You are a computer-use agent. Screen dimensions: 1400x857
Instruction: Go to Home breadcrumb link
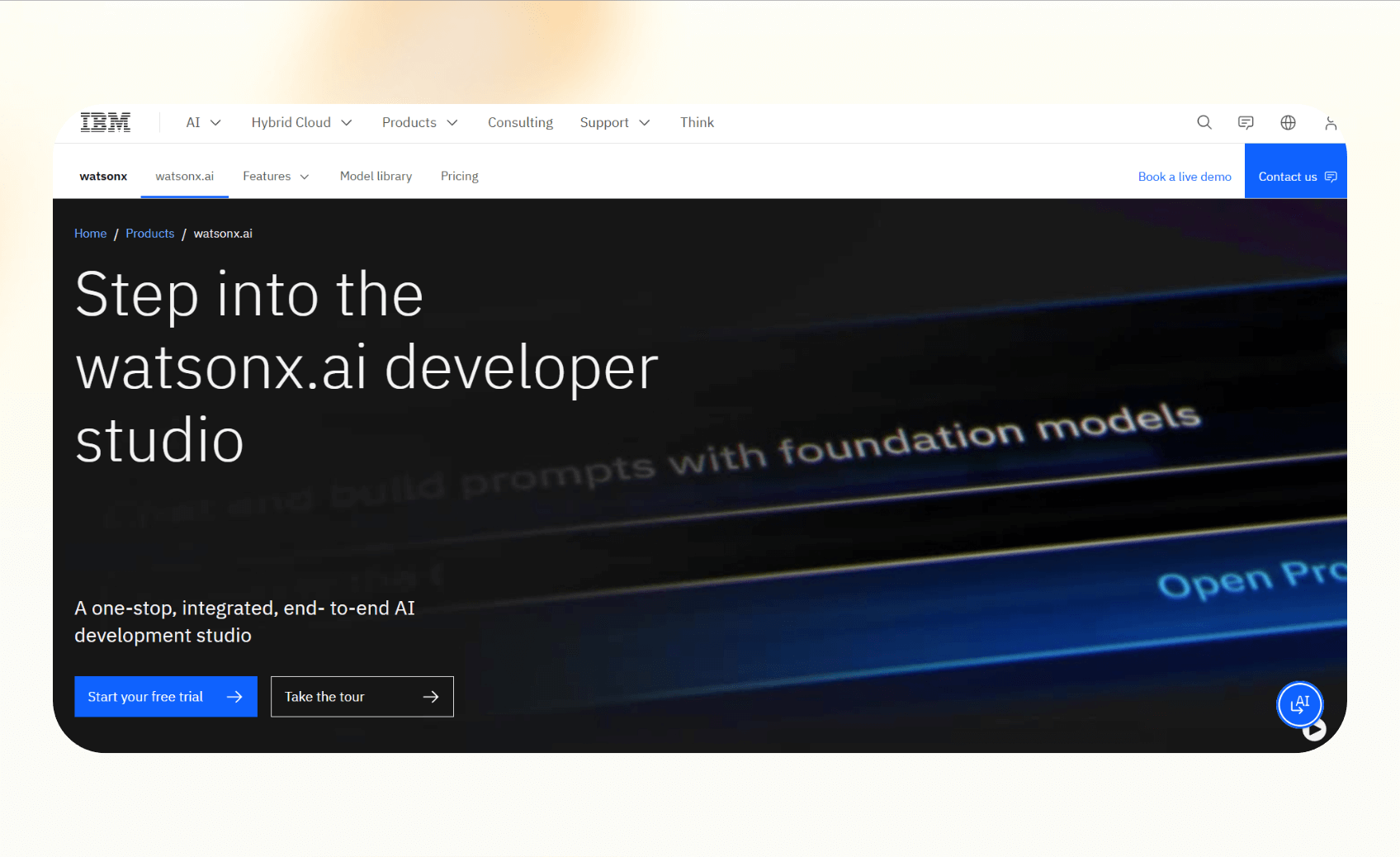(90, 234)
